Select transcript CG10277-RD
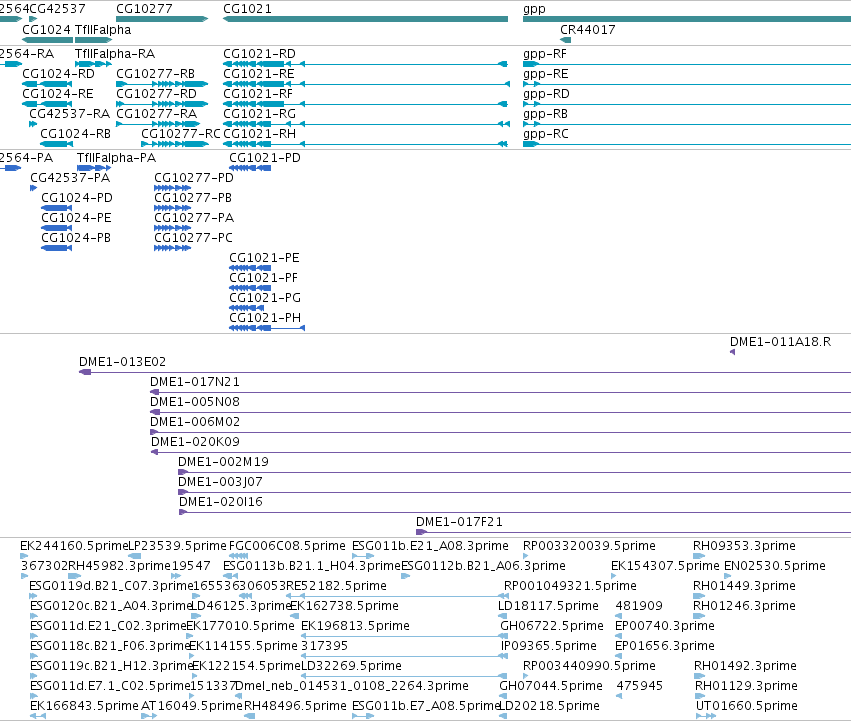The width and height of the screenshot is (851, 721). click(x=156, y=94)
